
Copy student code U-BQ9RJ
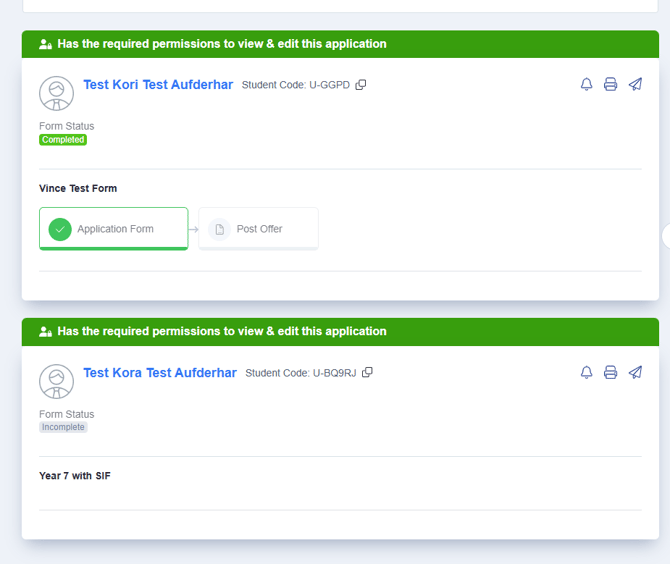367,373
